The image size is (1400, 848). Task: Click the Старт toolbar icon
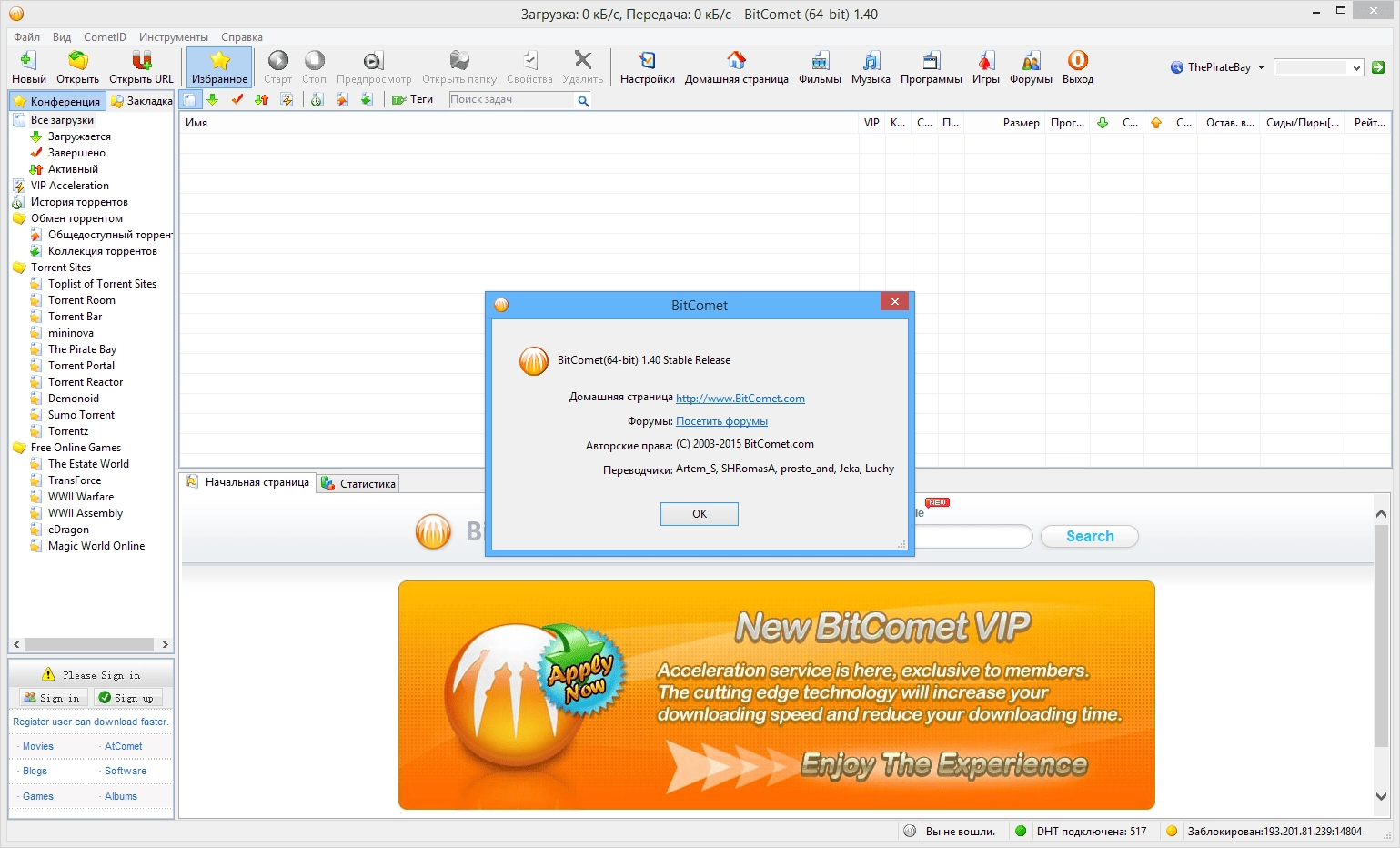click(x=278, y=67)
